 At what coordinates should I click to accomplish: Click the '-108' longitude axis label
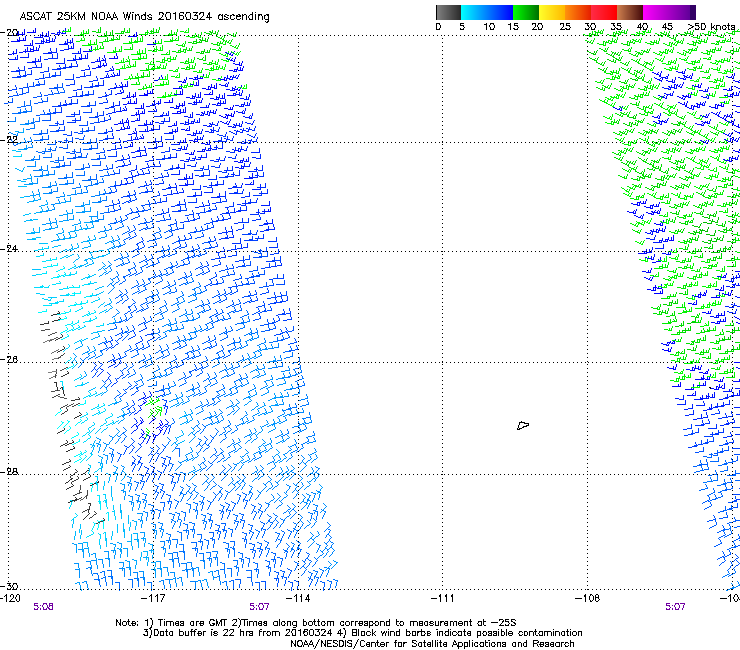pos(587,599)
